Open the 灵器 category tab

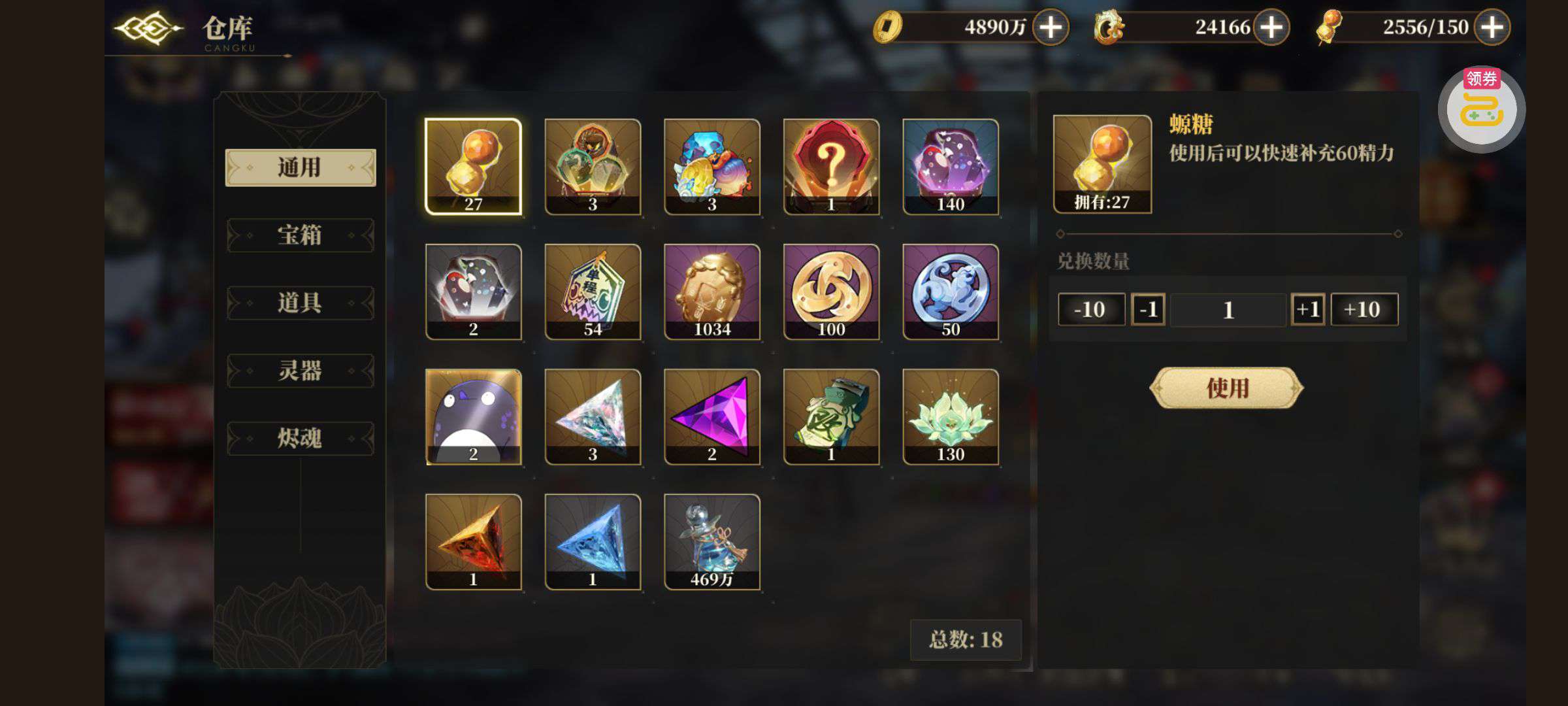[x=300, y=371]
